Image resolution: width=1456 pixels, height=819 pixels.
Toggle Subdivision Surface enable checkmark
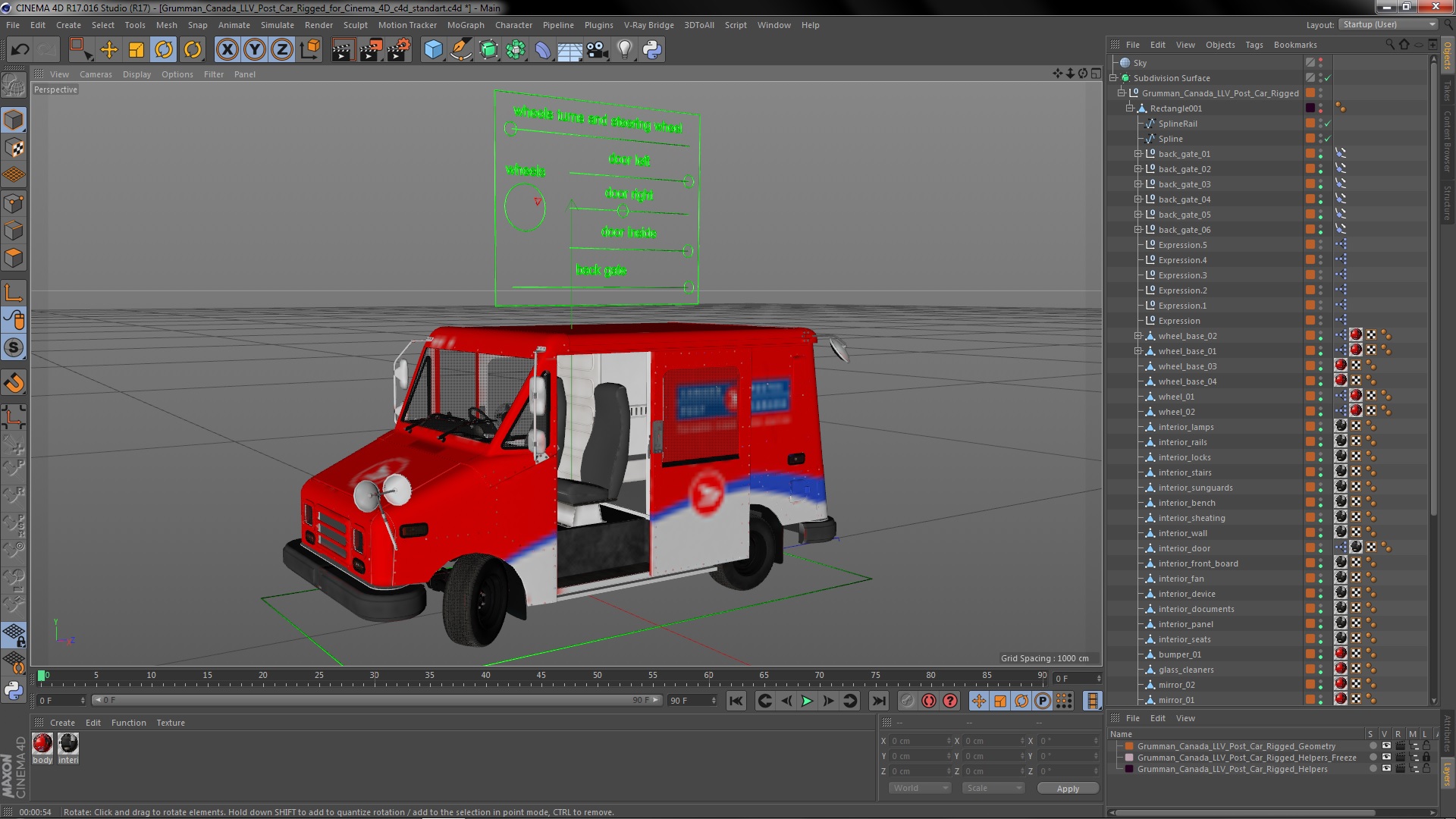pyautogui.click(x=1328, y=78)
